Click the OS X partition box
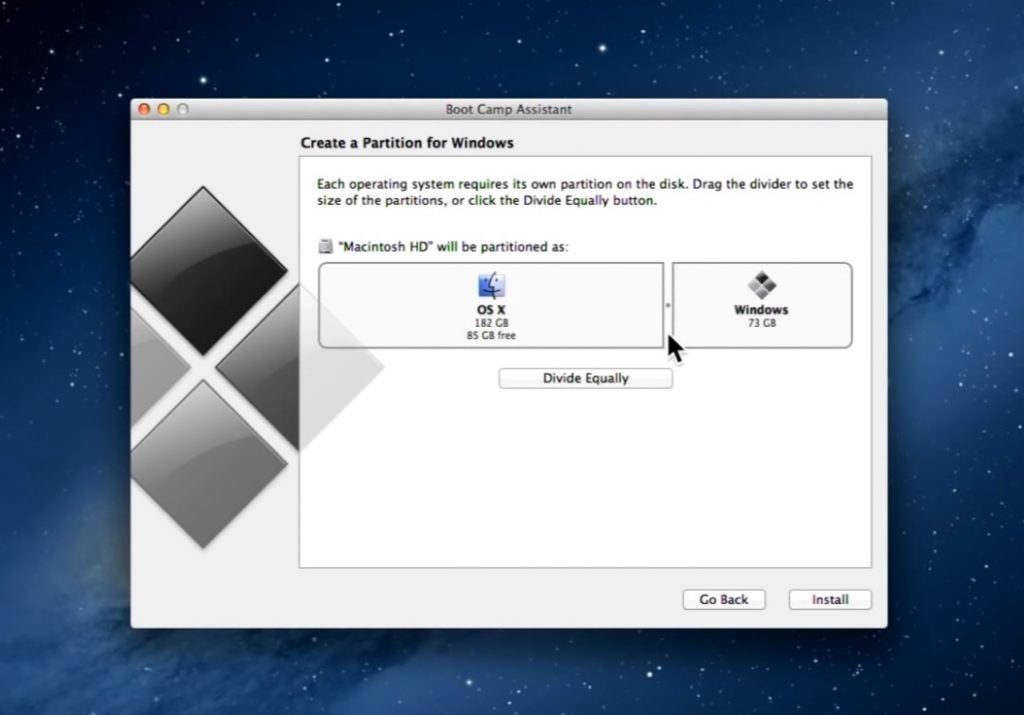Image resolution: width=1024 pixels, height=715 pixels. [x=491, y=305]
